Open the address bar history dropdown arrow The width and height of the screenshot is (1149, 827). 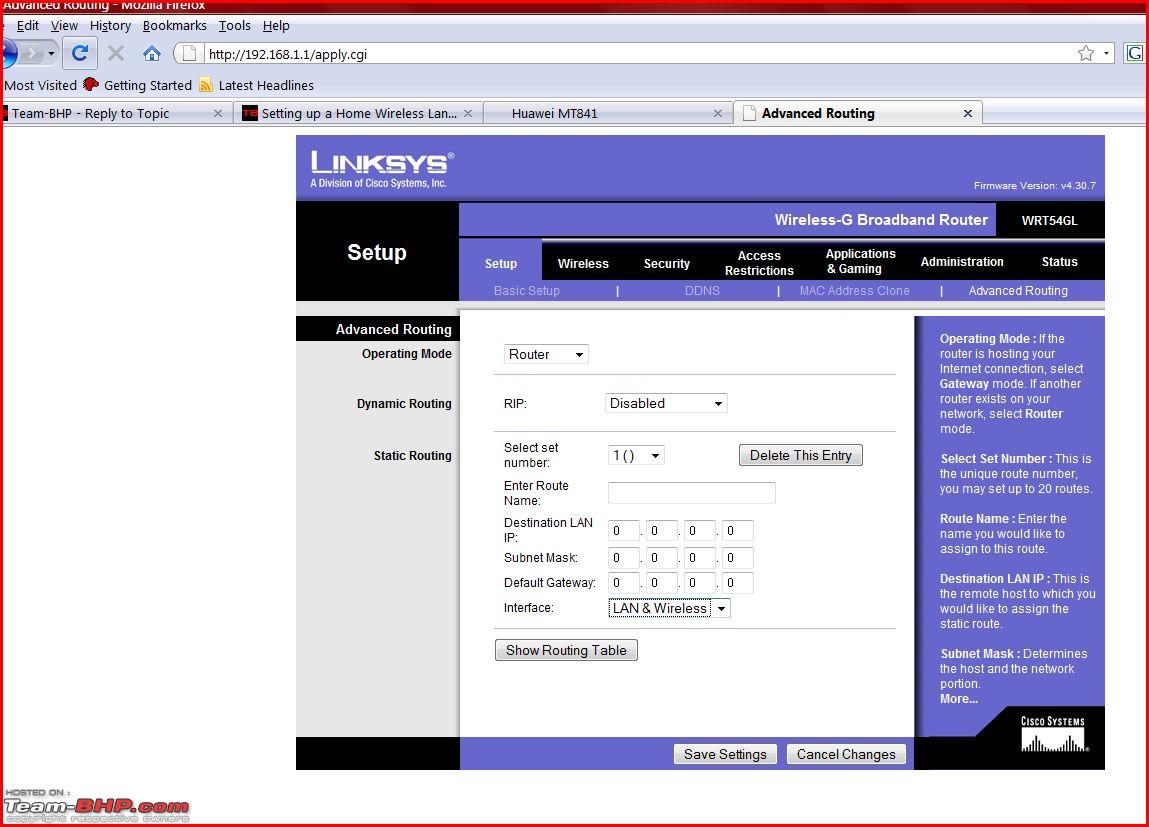click(1106, 53)
